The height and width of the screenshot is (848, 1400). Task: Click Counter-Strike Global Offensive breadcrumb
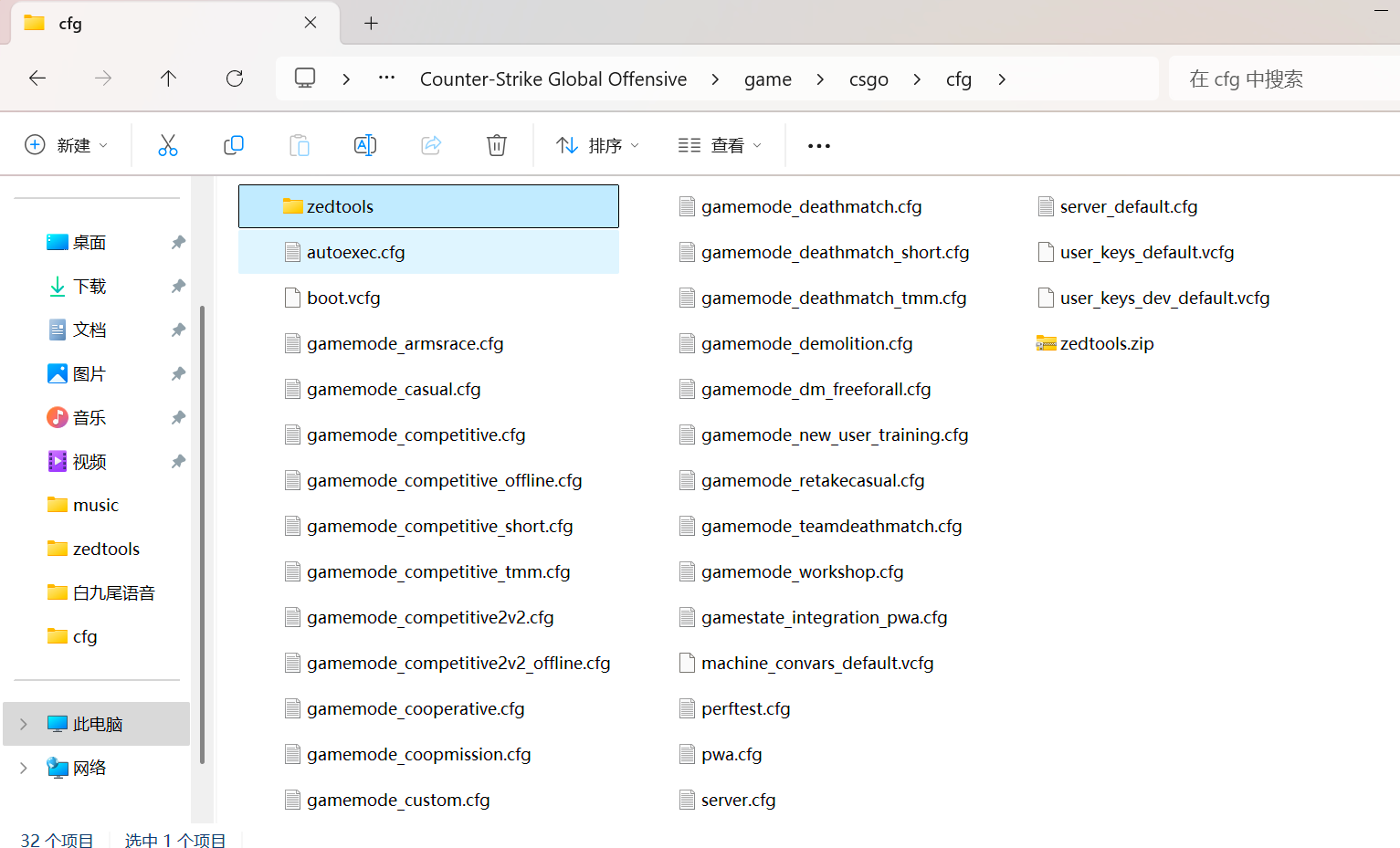(x=553, y=79)
